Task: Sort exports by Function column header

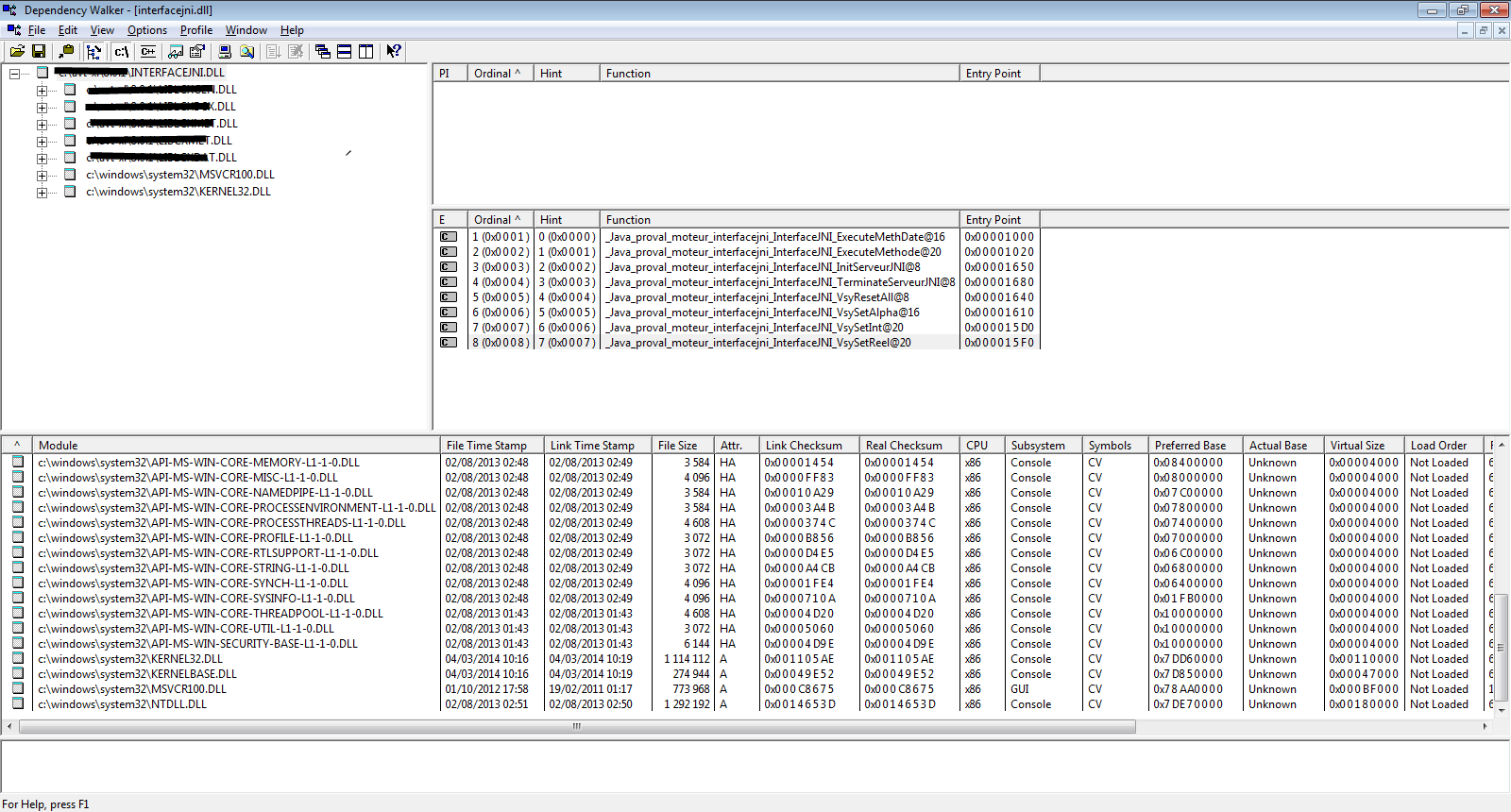Action: click(x=779, y=219)
